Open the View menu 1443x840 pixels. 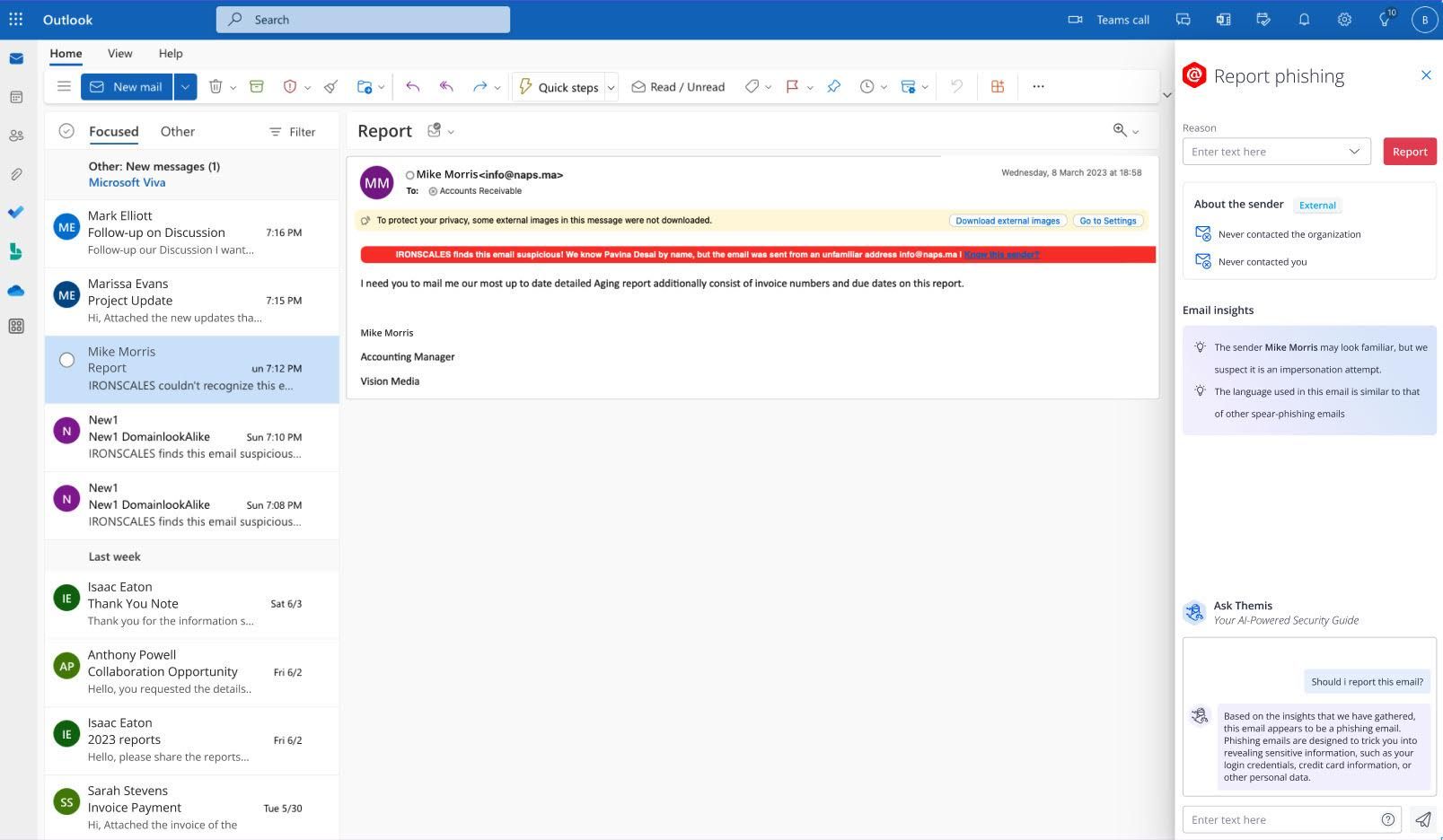coord(119,53)
